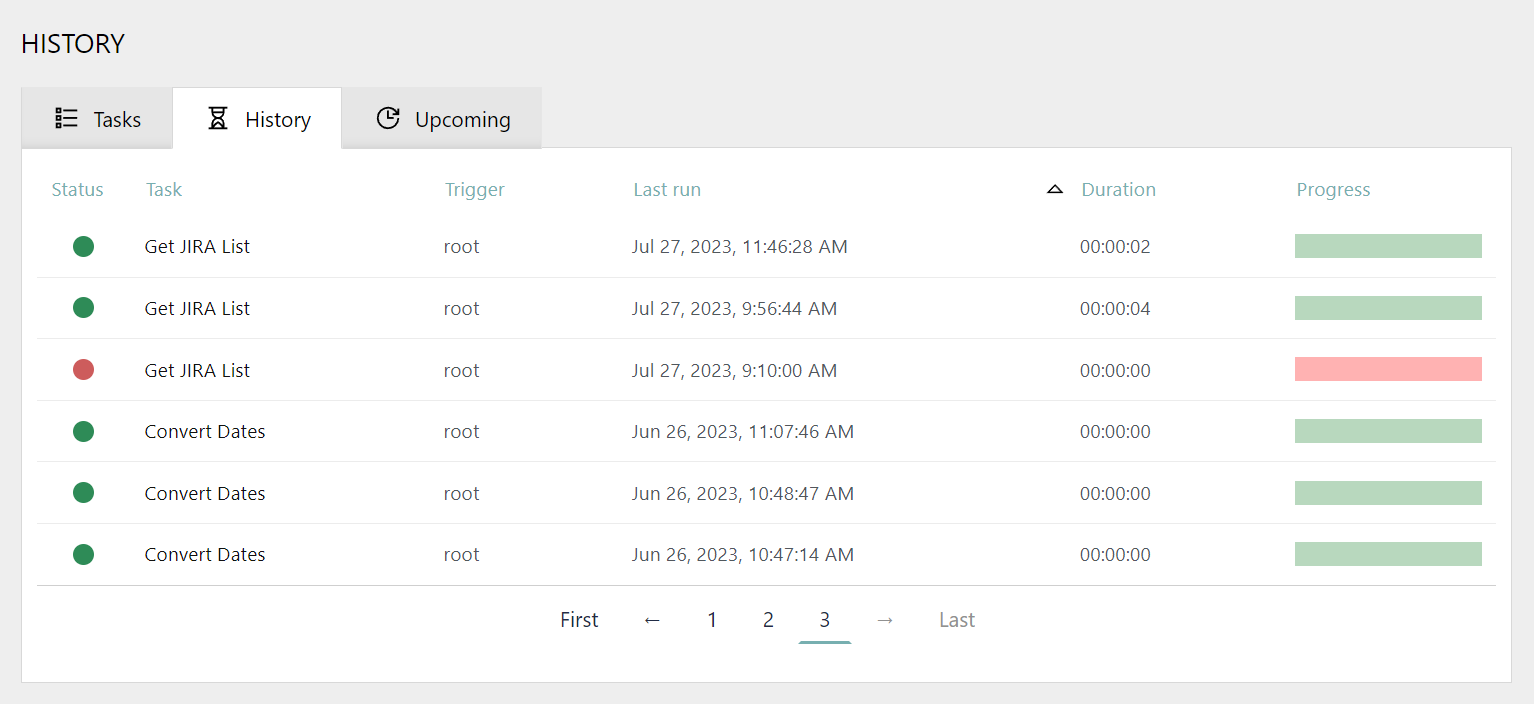The width and height of the screenshot is (1534, 704).
Task: Click green status dot for 9:56:44 AM run
Action: [x=83, y=308]
